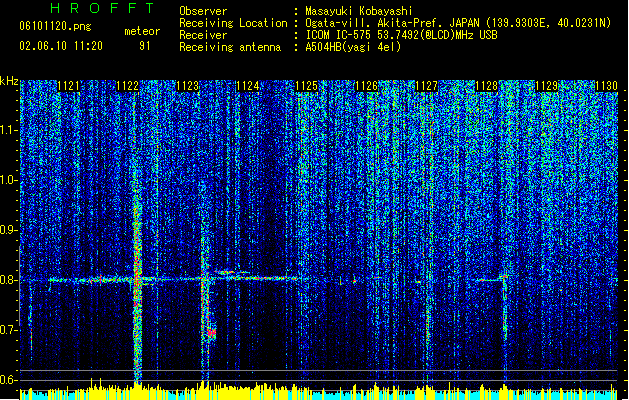Click the HROFFT title text
The height and width of the screenshot is (400, 629).
[x=102, y=8]
